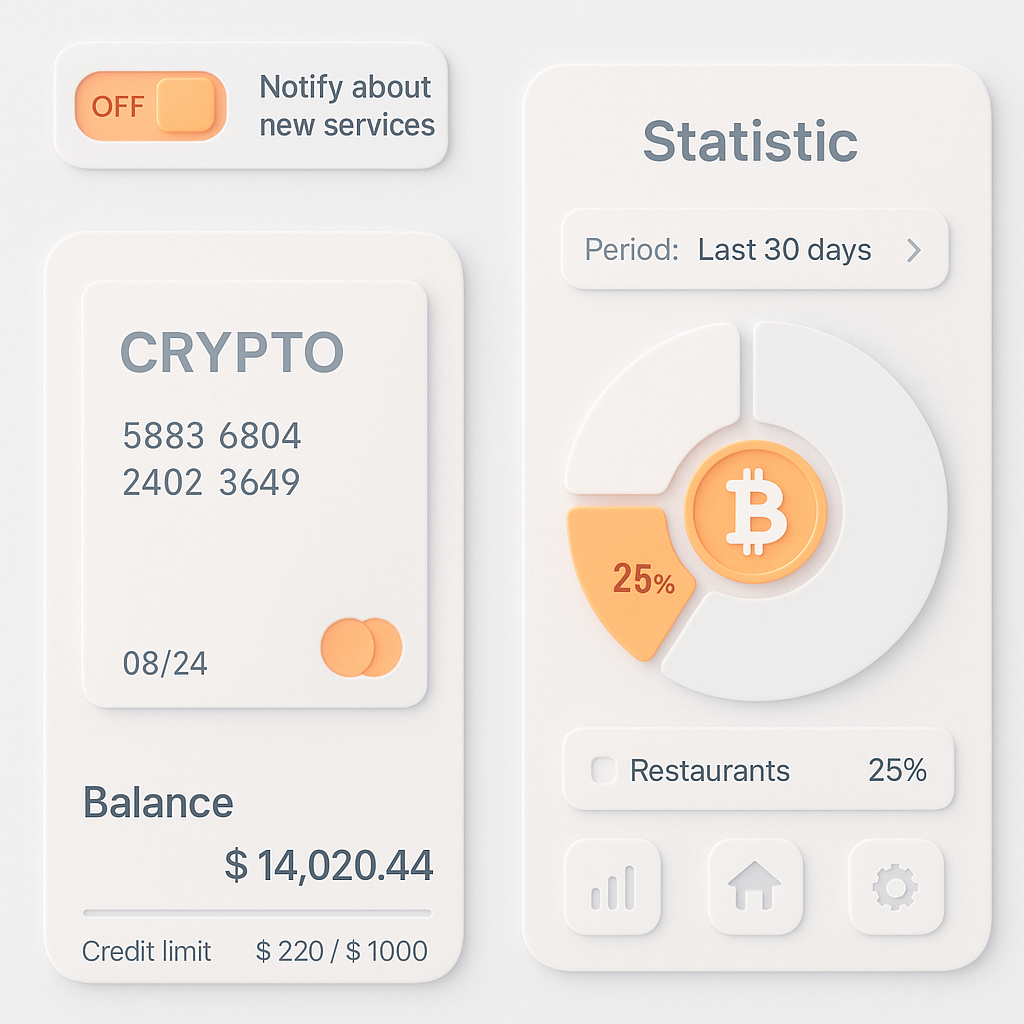Toggle the notify about new services switch
The image size is (1024, 1024).
pos(151,106)
